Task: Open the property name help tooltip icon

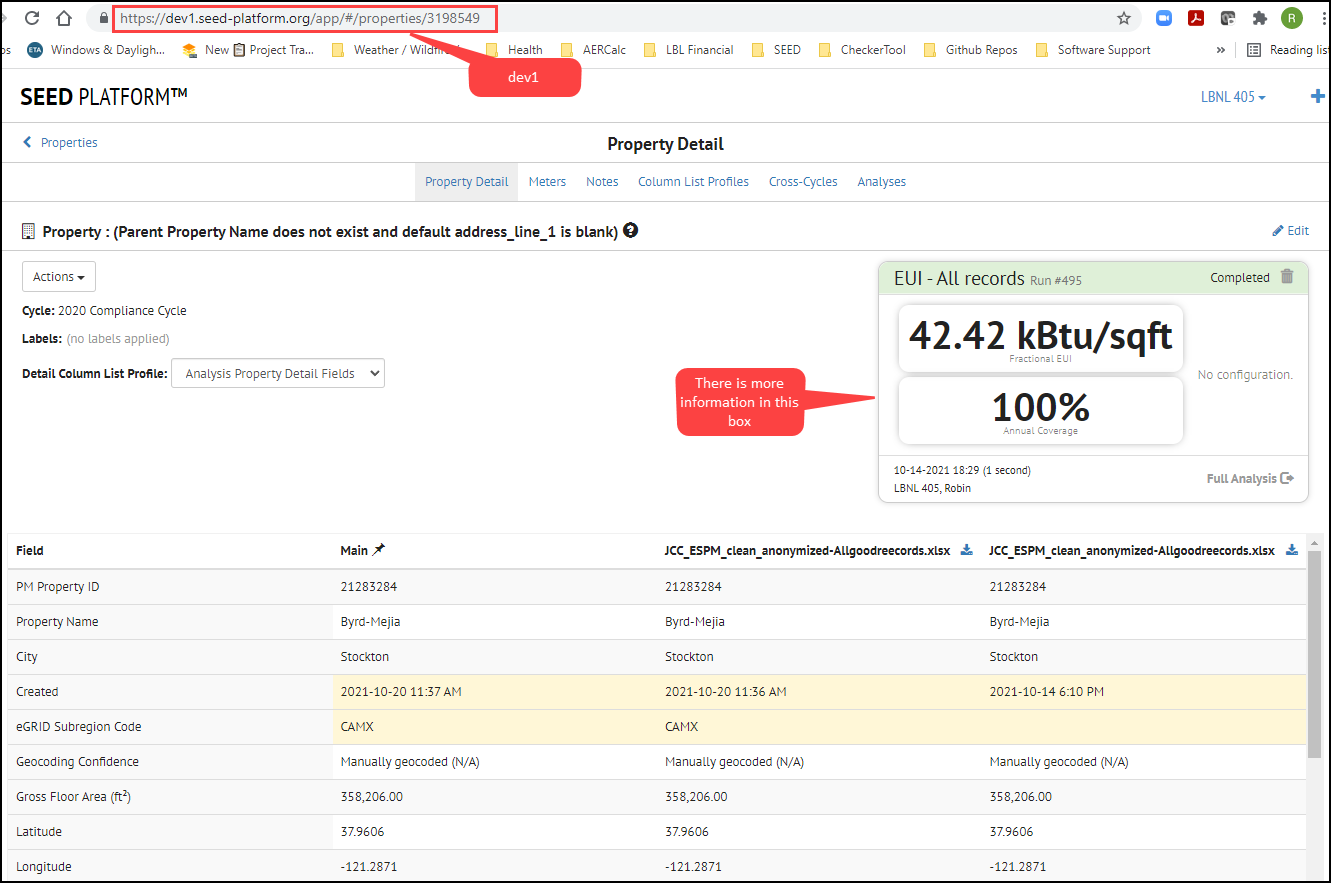Action: [x=630, y=230]
